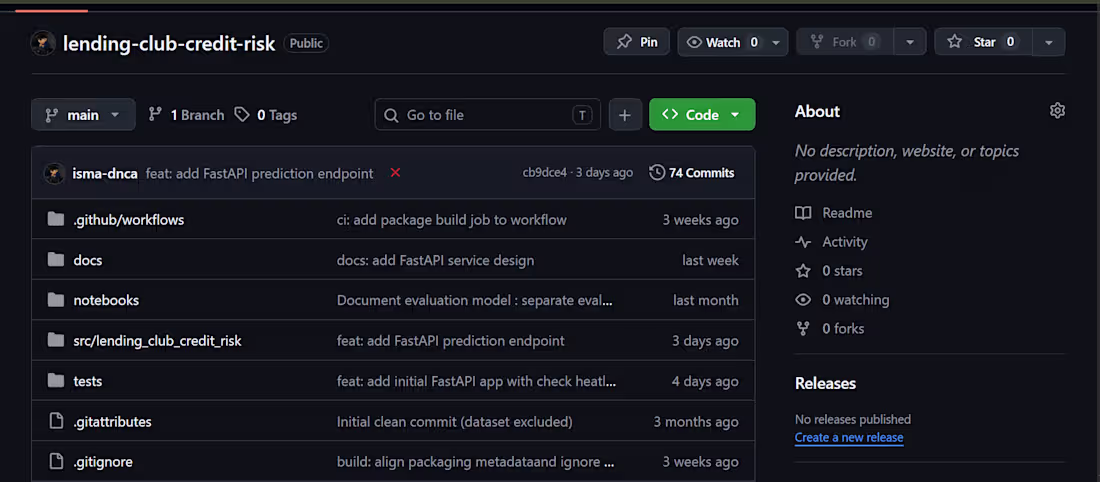1100x482 pixels.
Task: Open the .github/workflows folder
Action: 128,220
